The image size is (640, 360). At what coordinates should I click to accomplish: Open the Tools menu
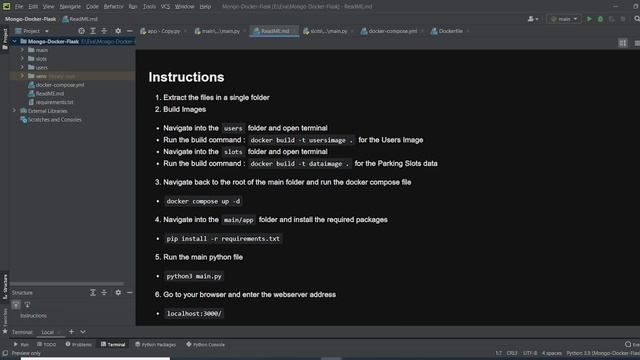149,7
